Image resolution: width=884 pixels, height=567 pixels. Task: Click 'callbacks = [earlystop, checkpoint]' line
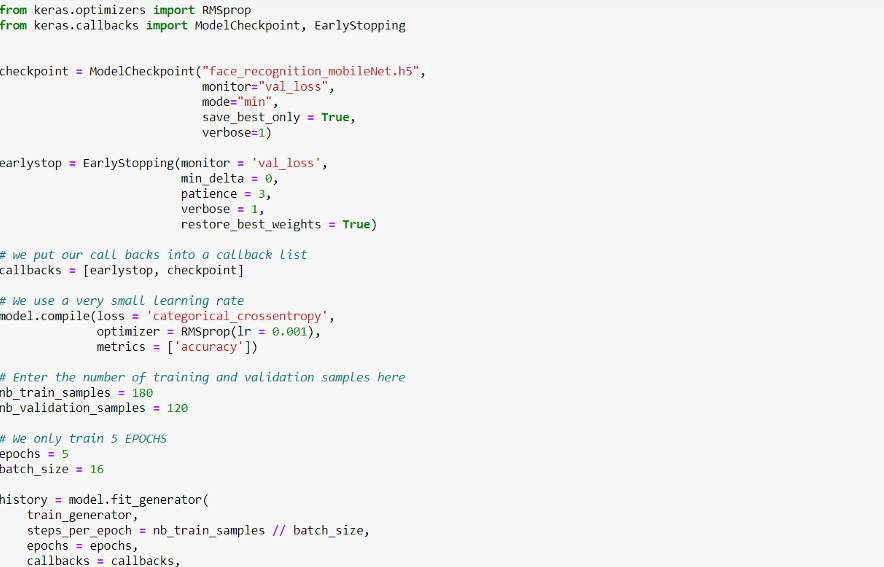click(122, 271)
